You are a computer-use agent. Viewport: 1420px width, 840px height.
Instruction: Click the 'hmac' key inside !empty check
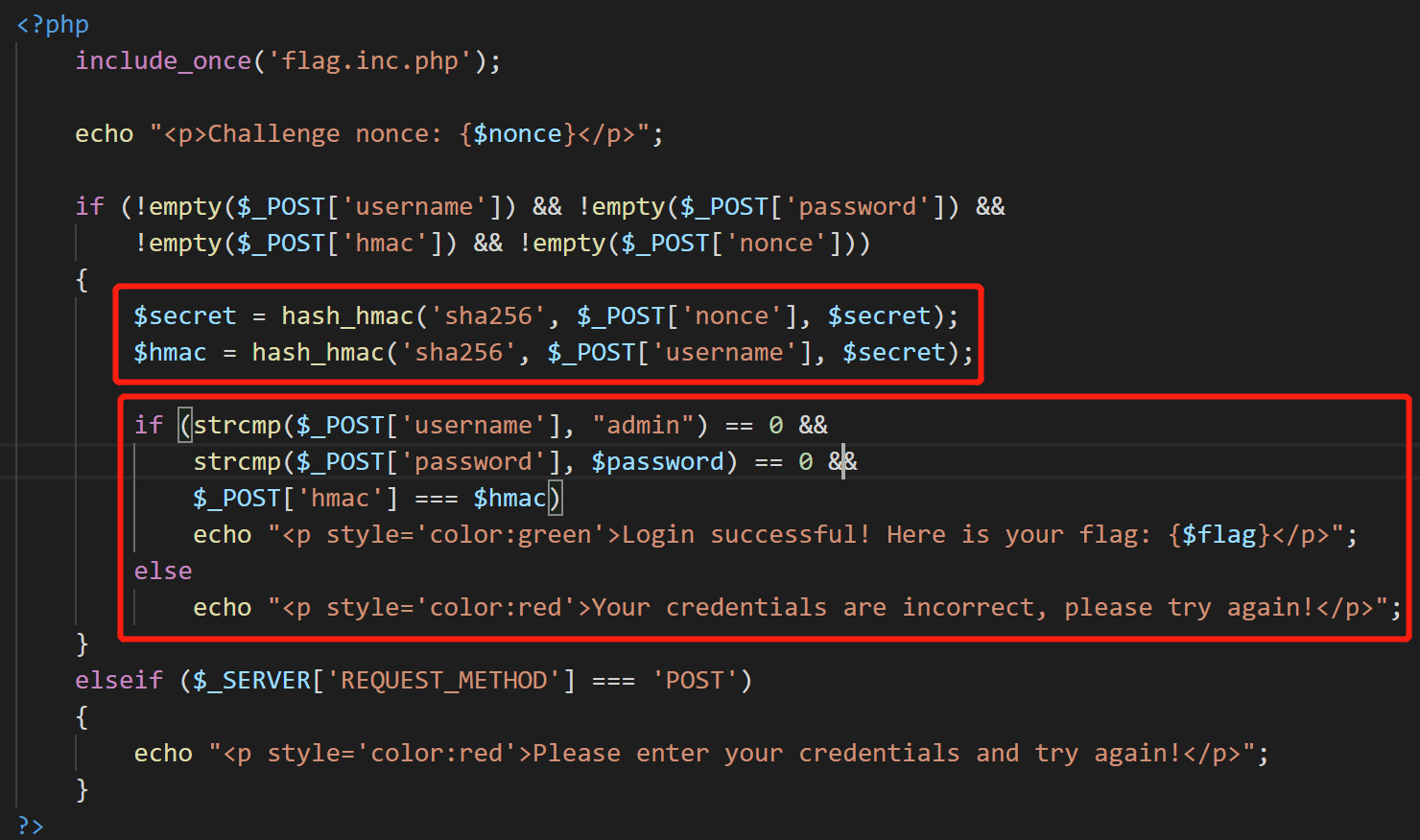385,243
